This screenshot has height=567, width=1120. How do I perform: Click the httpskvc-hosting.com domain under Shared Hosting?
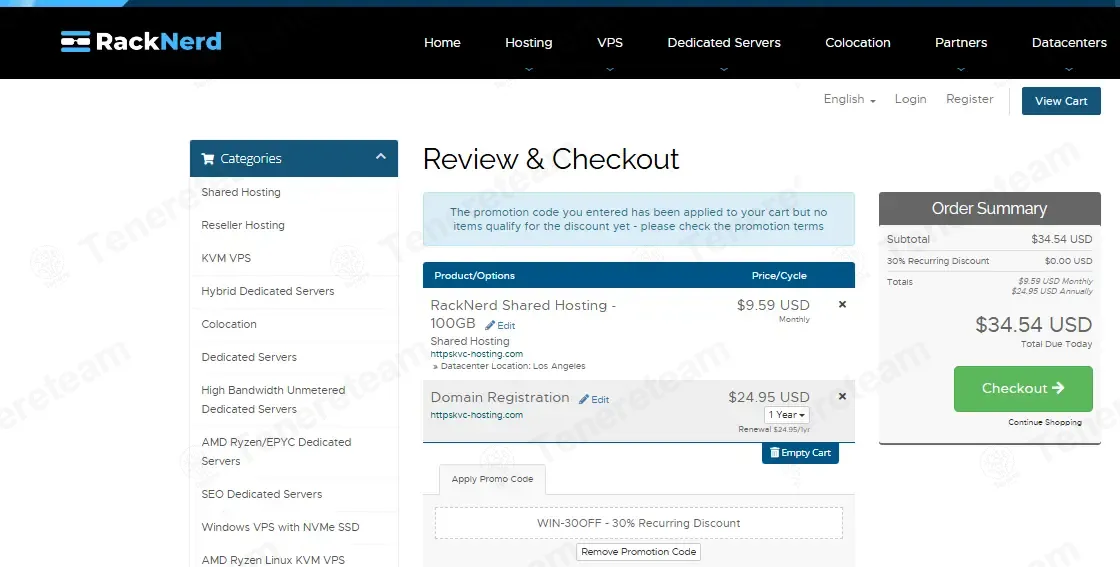click(x=476, y=354)
